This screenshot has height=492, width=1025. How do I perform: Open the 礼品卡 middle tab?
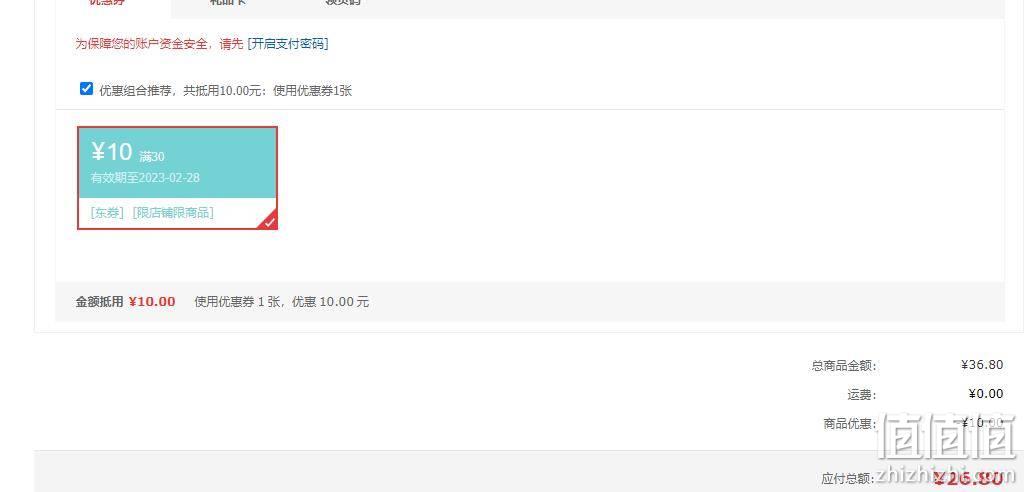pyautogui.click(x=229, y=3)
